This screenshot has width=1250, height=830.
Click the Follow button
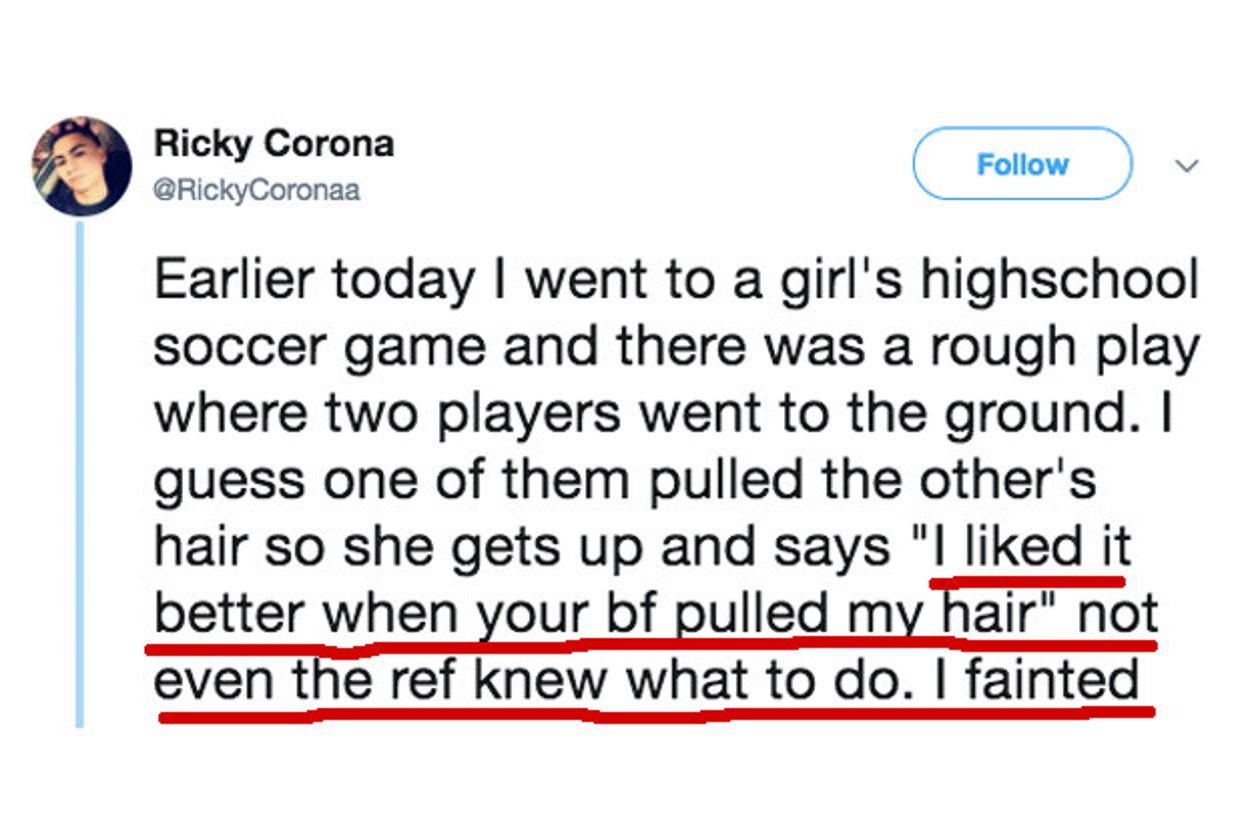click(1022, 163)
